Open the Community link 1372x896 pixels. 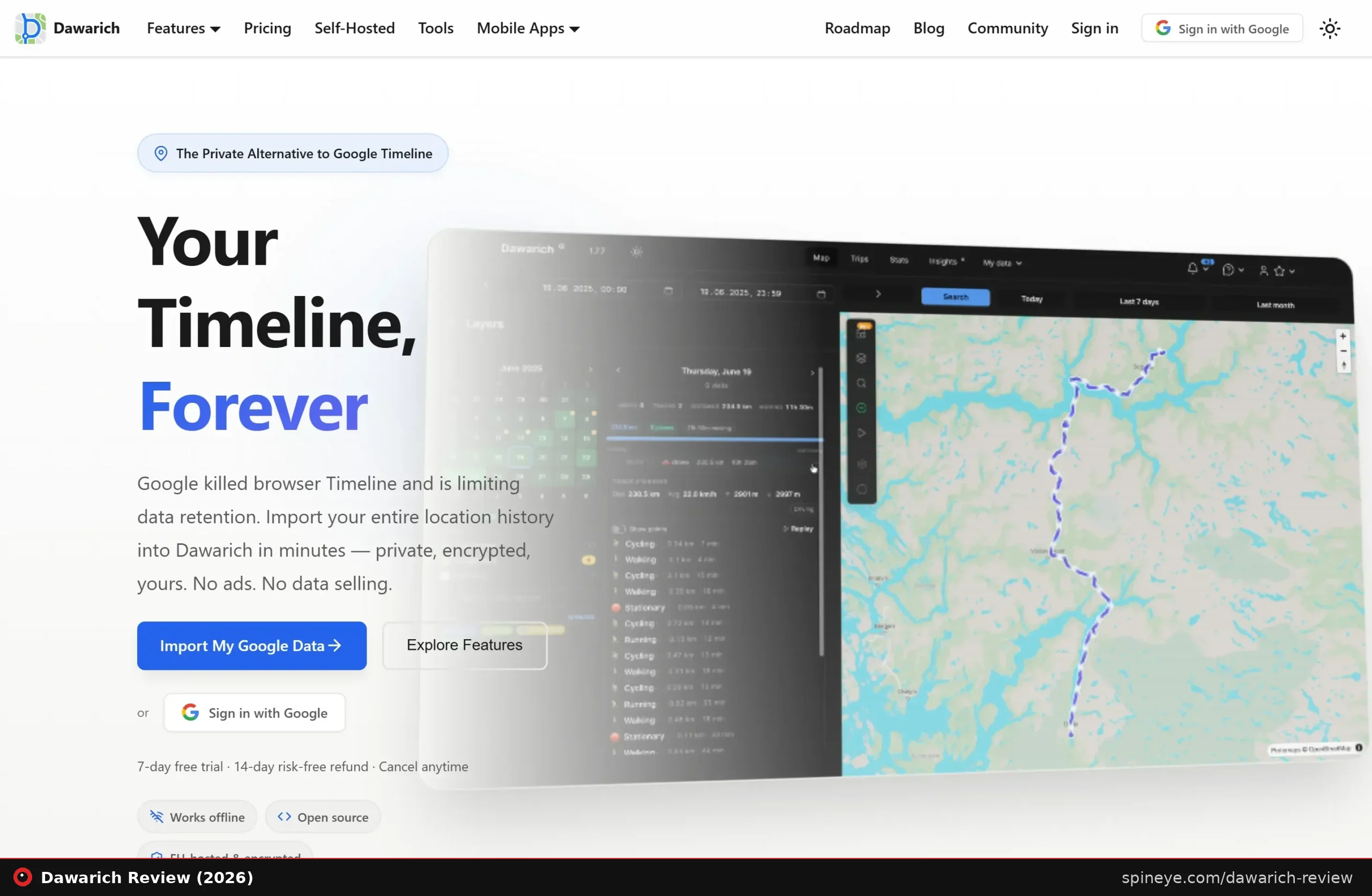pyautogui.click(x=1008, y=28)
